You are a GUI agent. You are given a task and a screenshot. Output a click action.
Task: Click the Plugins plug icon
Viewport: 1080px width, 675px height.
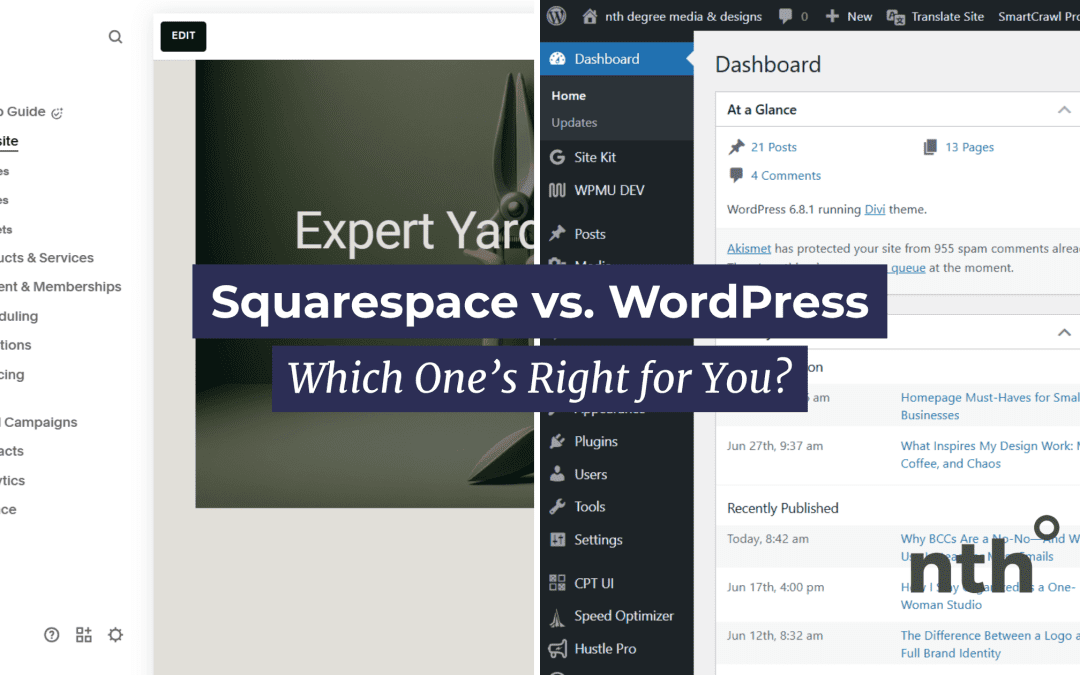(x=557, y=442)
